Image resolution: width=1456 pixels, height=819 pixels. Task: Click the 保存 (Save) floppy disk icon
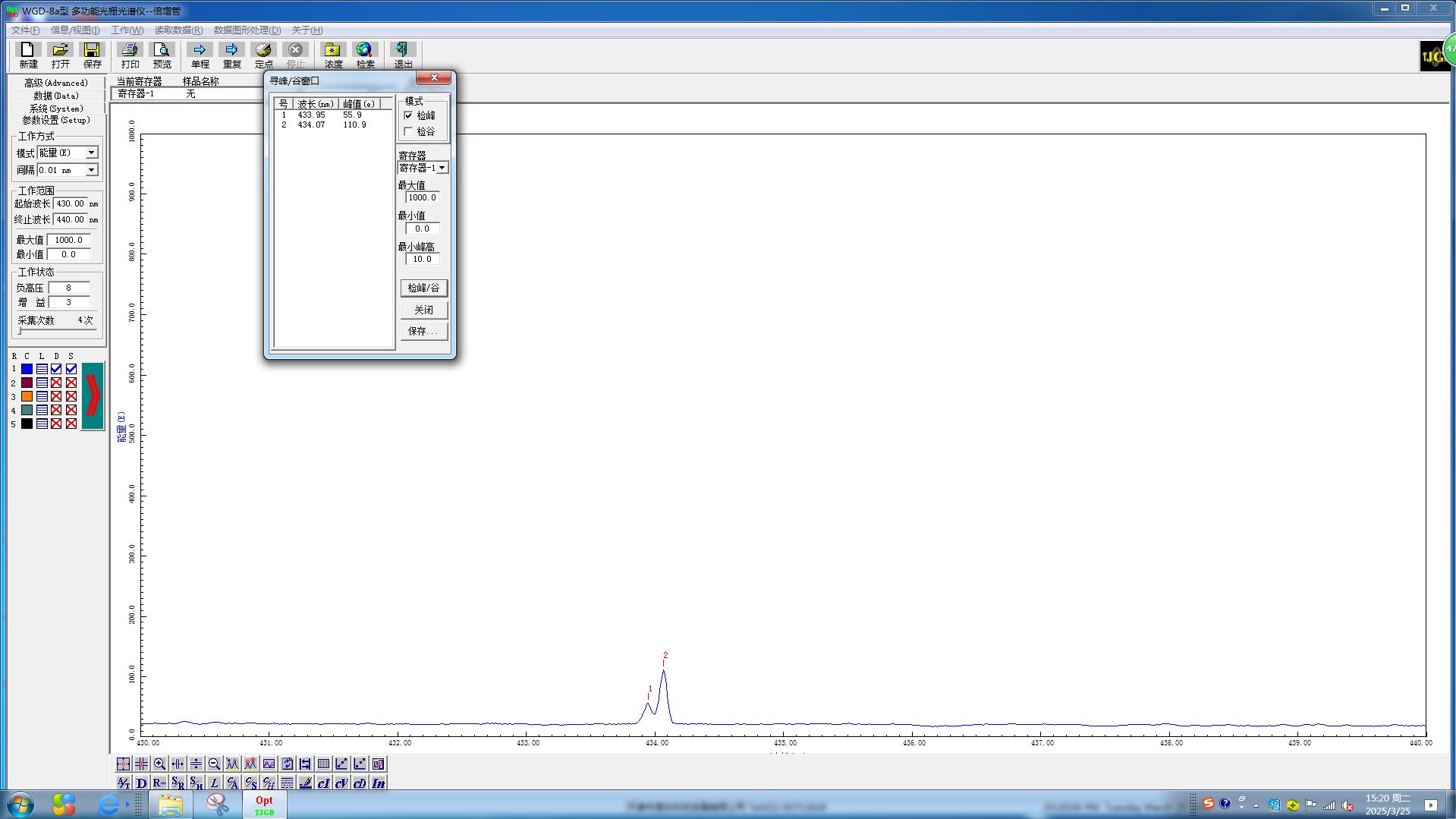click(x=92, y=55)
